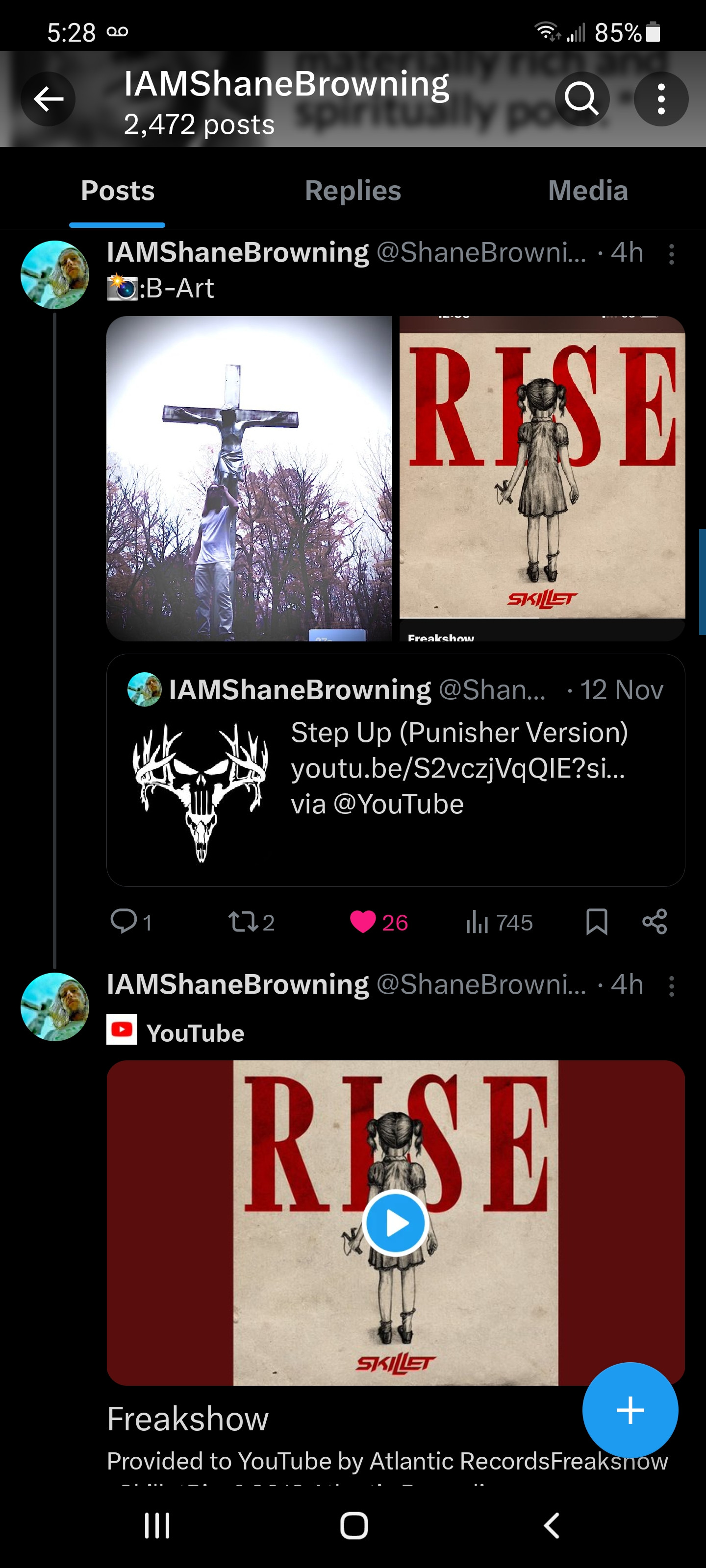706x1568 pixels.
Task: Open the profile header three-dot menu
Action: (661, 98)
